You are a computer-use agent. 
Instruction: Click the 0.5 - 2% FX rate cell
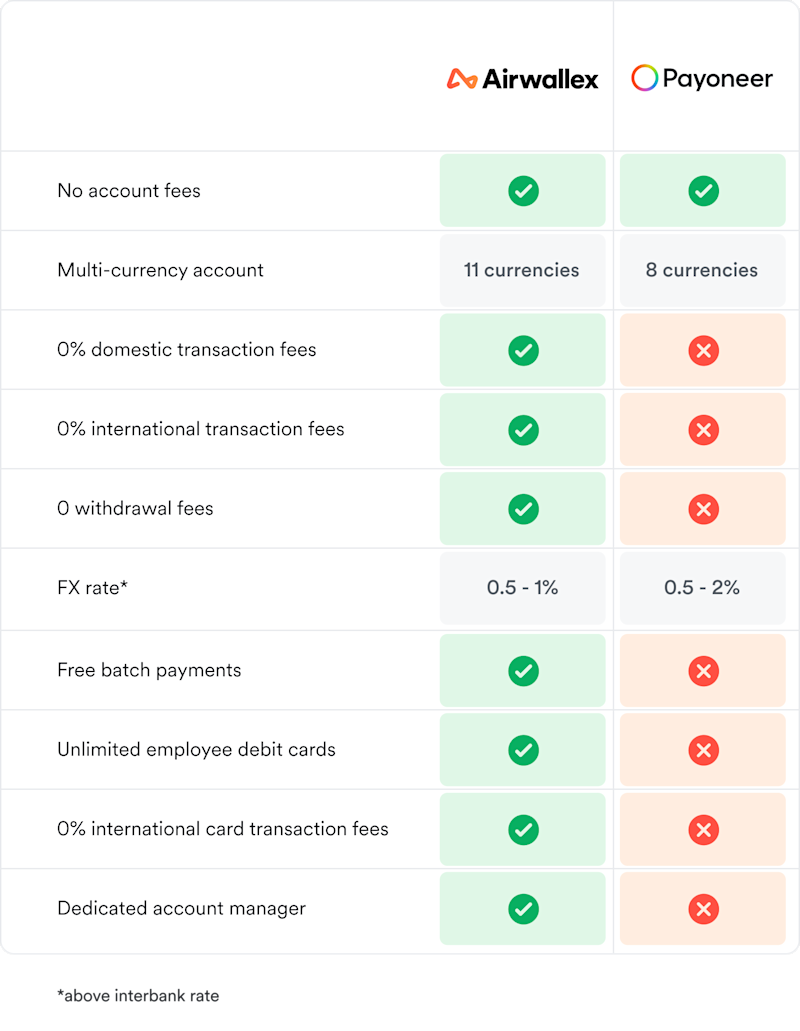tap(703, 588)
